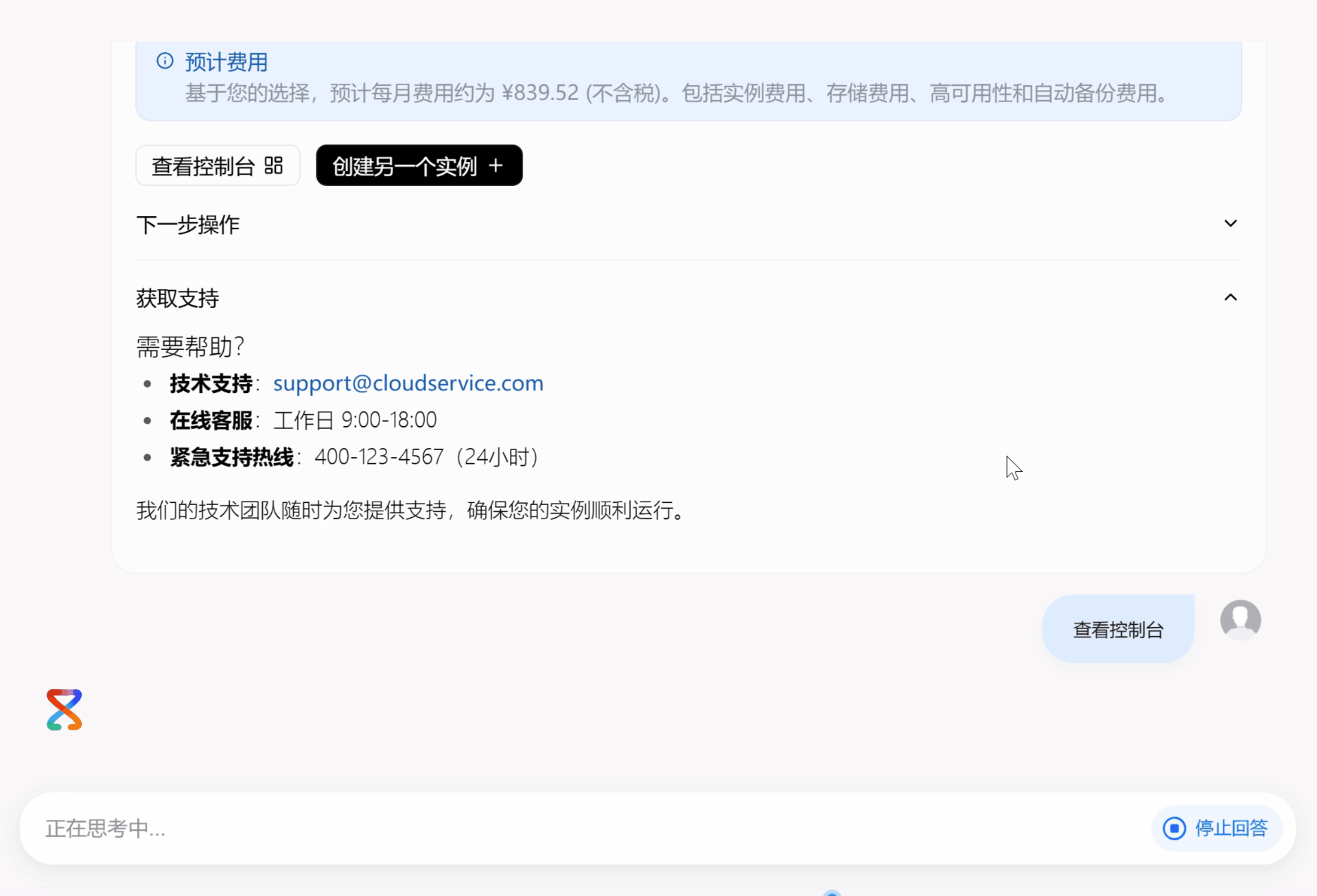
Task: Click the 查看控制台 user message bubble
Action: pos(1117,628)
